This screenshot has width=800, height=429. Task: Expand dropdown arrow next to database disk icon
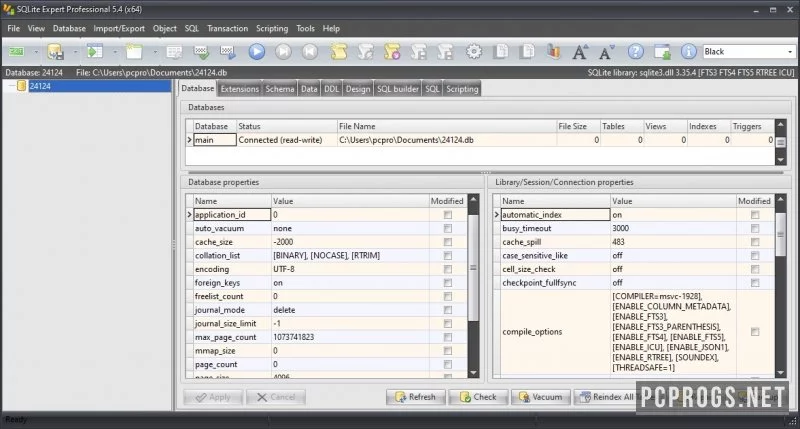coord(75,52)
